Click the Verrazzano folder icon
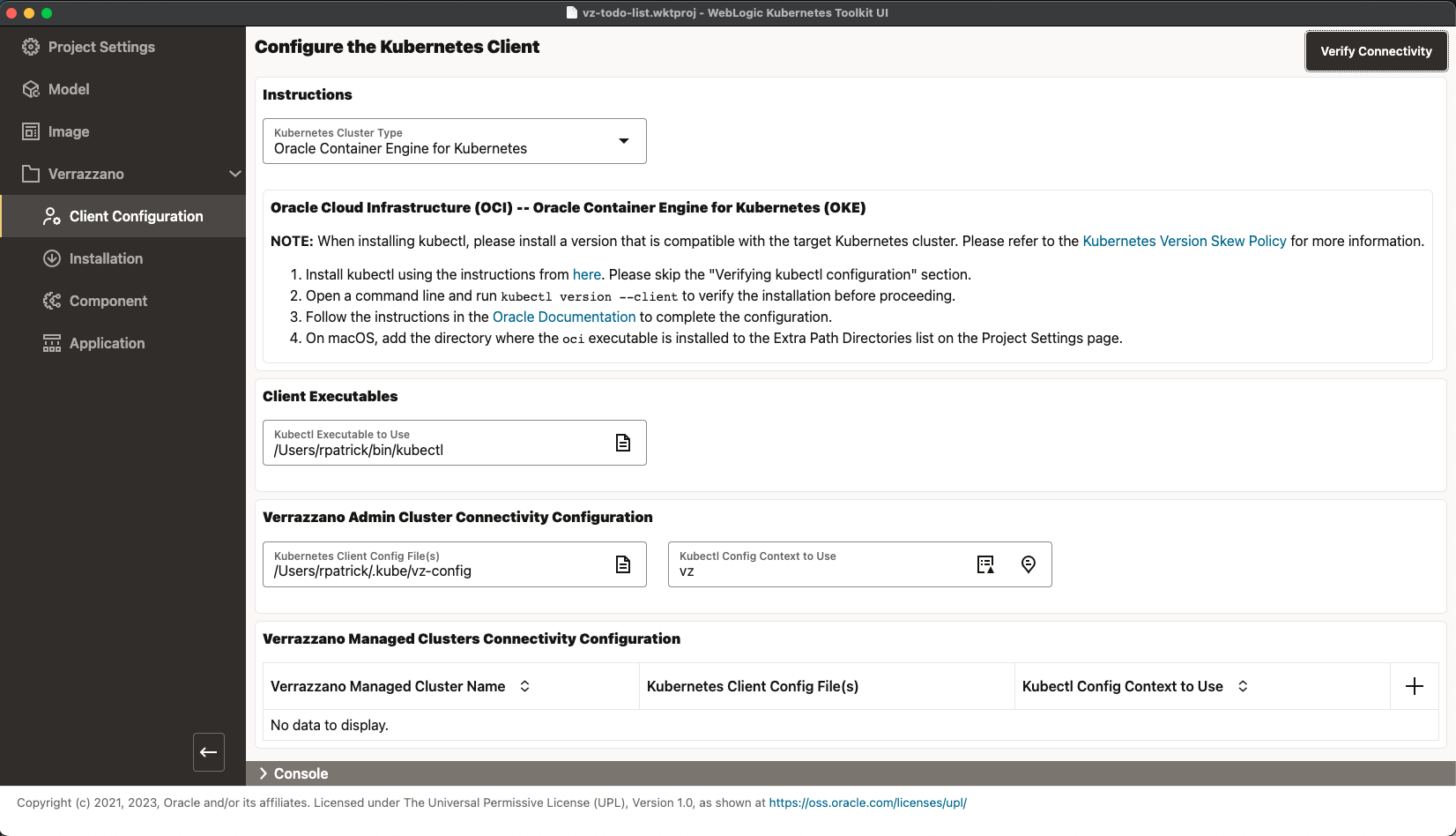1456x836 pixels. pos(31,174)
